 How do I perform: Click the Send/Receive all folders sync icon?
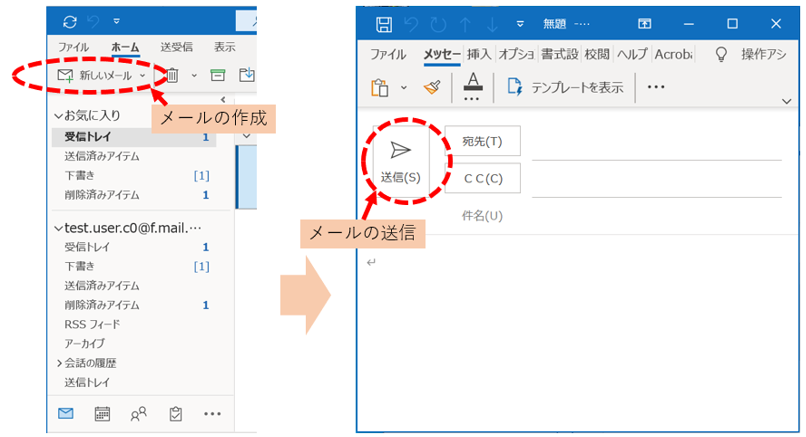(68, 21)
